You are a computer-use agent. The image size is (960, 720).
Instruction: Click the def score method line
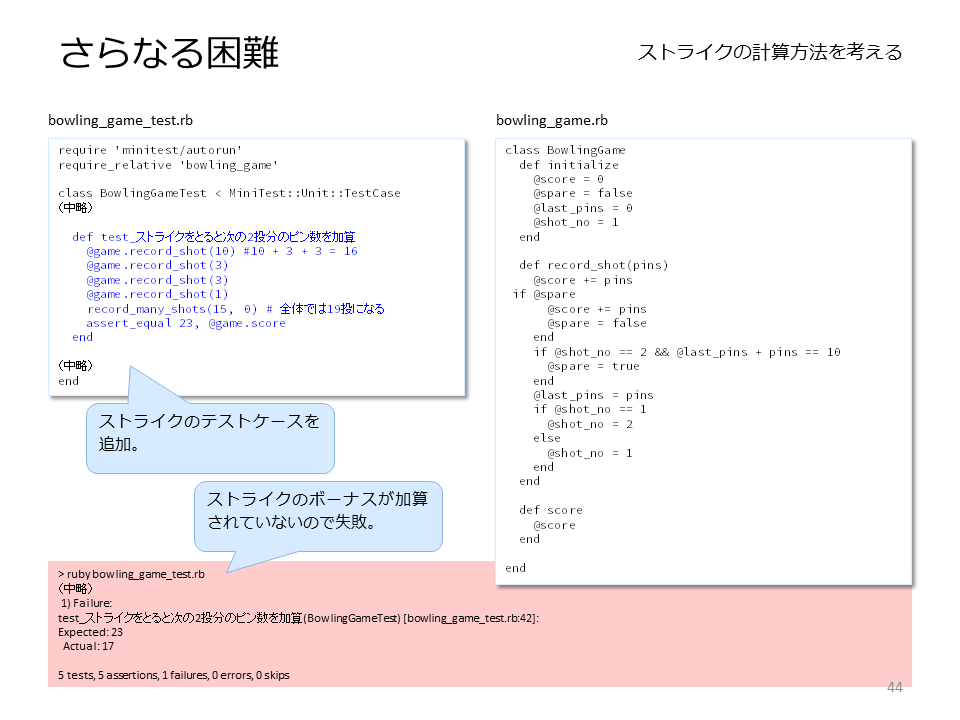click(550, 510)
